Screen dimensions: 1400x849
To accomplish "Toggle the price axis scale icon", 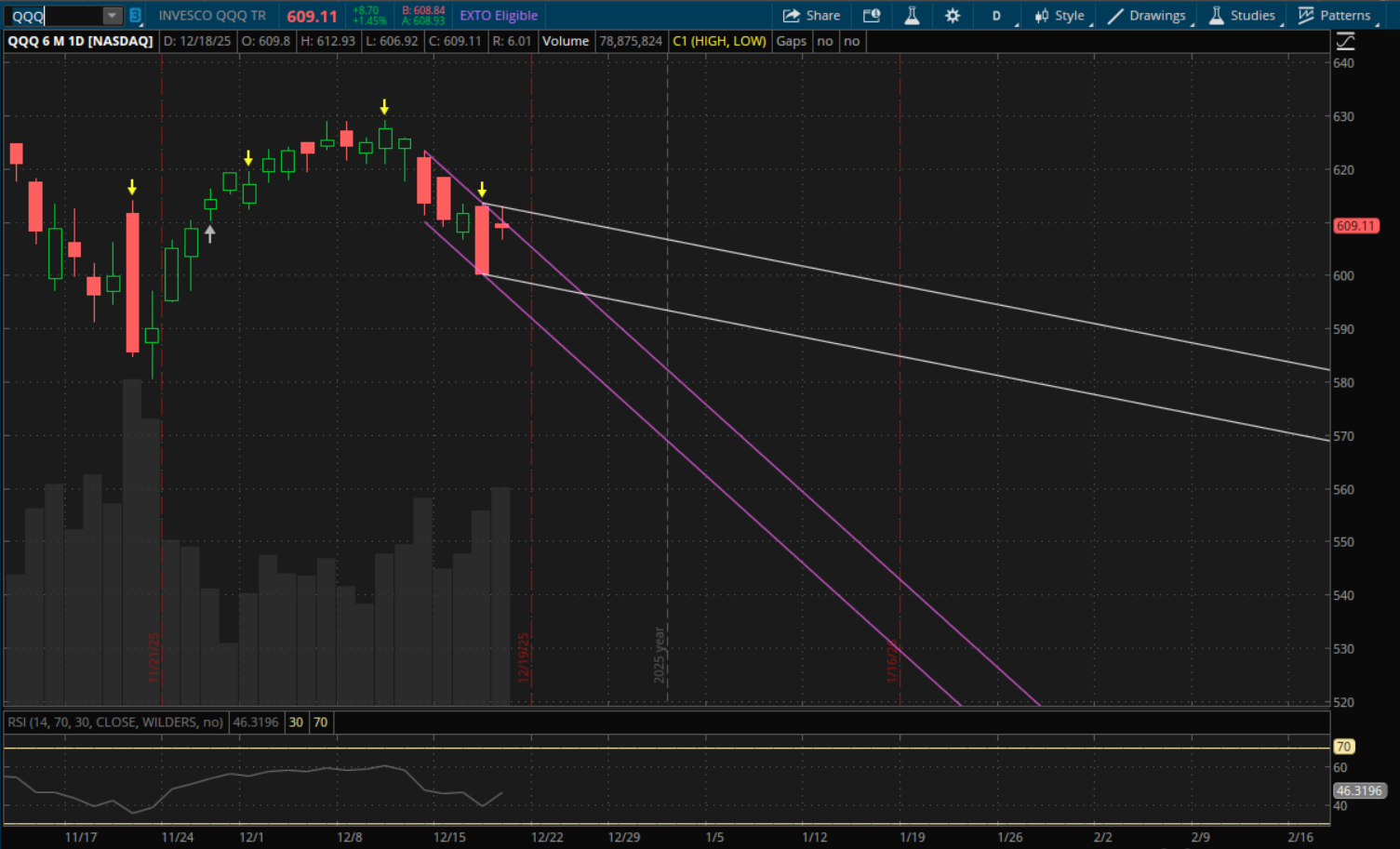I will pos(1345,41).
